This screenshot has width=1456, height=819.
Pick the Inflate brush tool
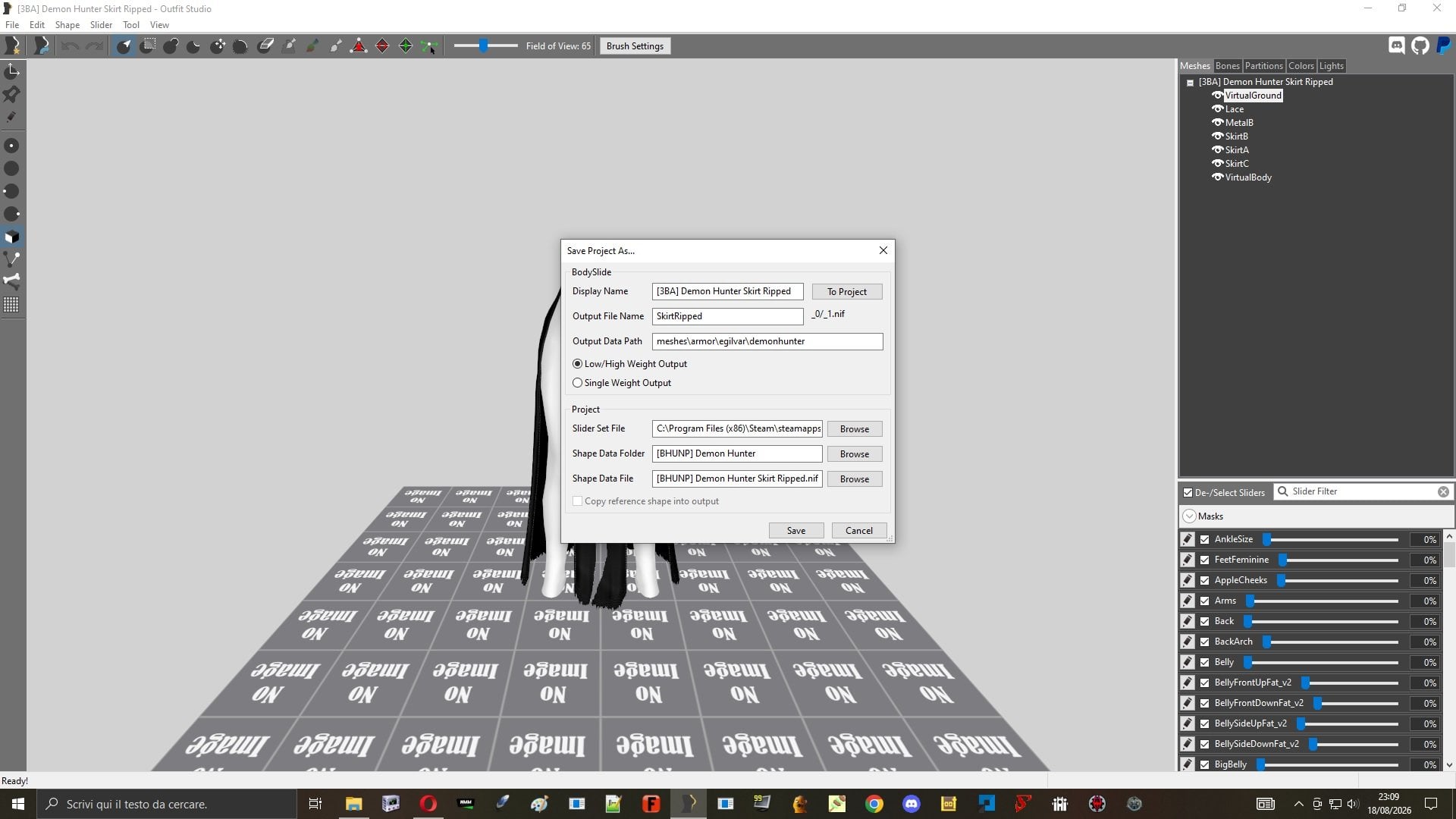pos(171,46)
